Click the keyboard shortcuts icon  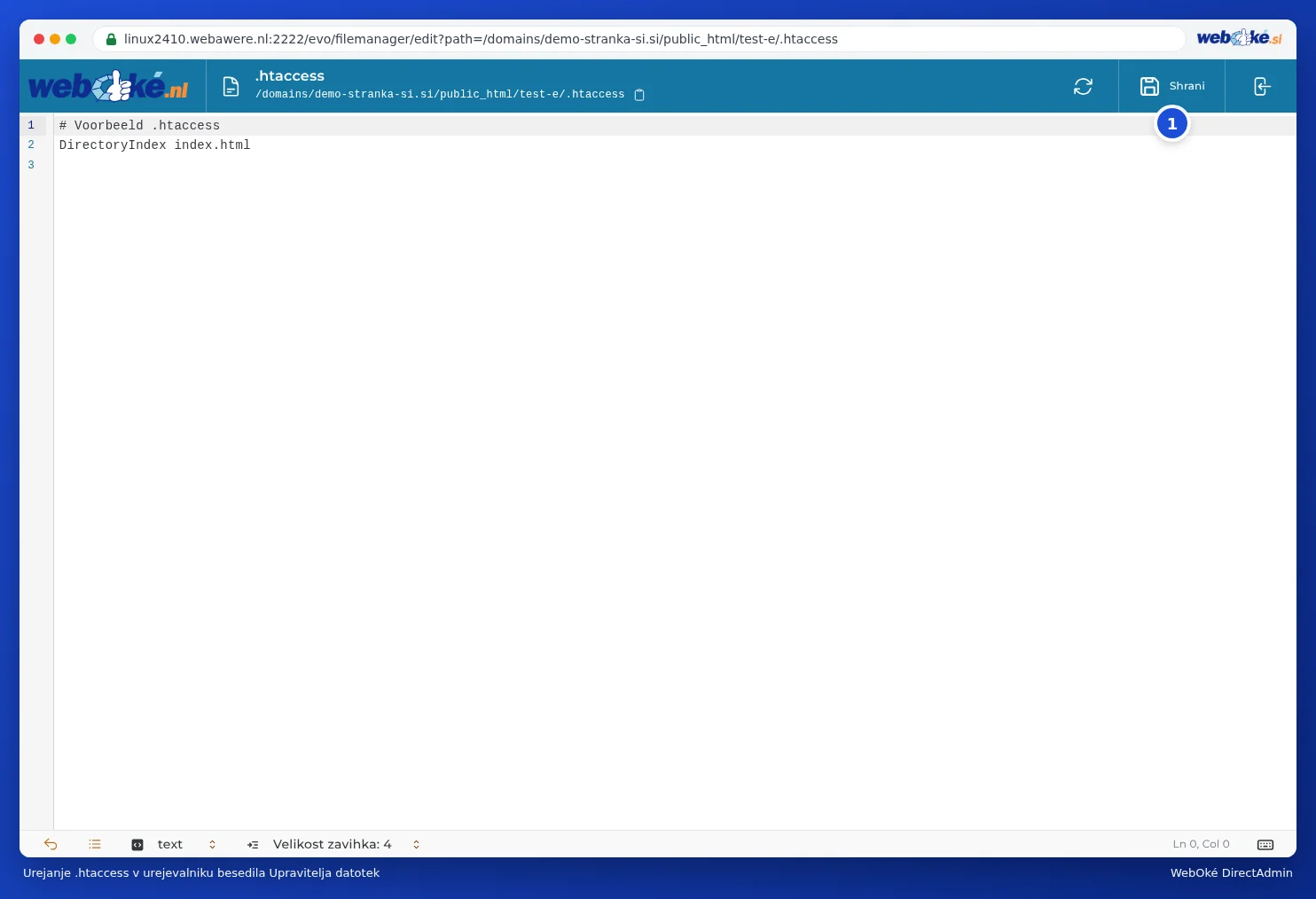(1265, 844)
